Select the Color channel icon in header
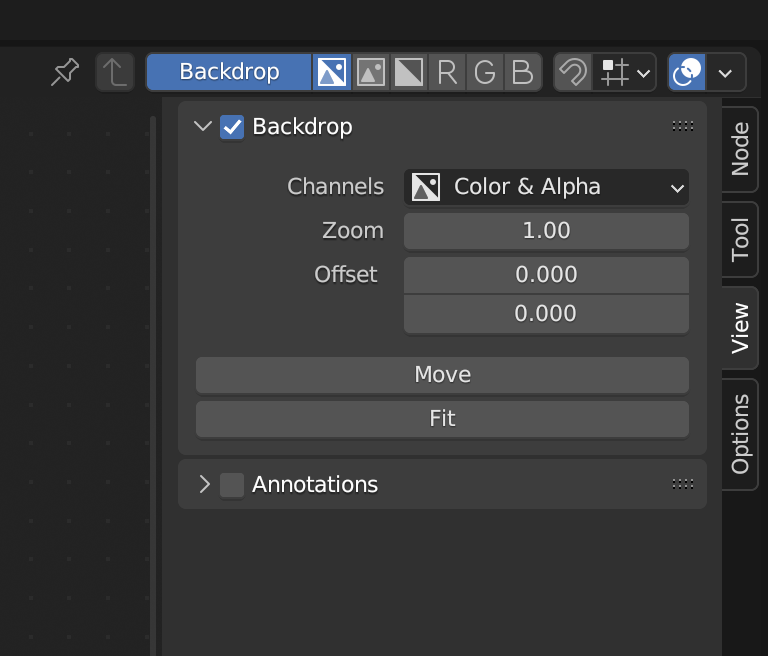The height and width of the screenshot is (656, 768). click(x=370, y=73)
